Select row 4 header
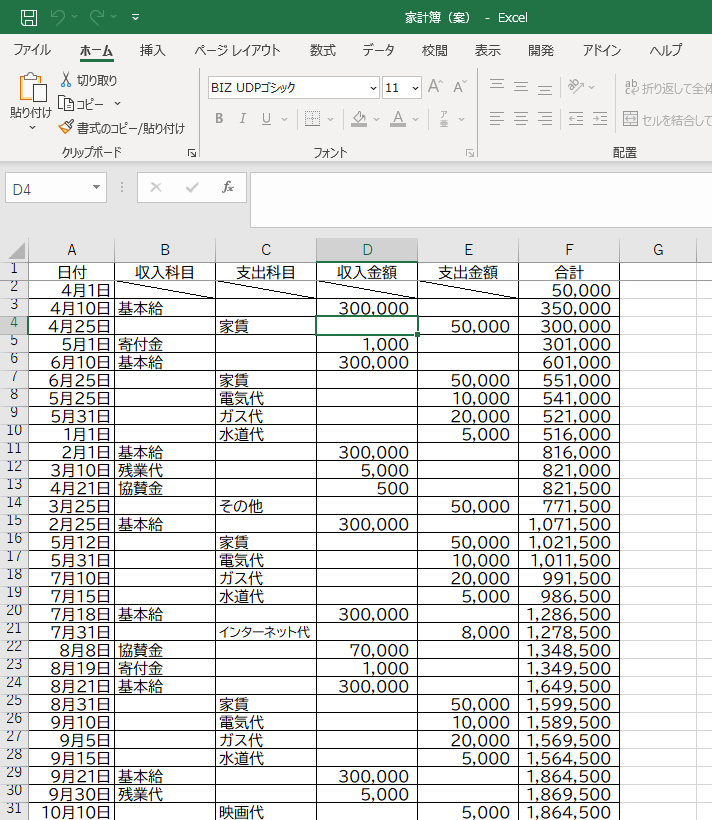The width and height of the screenshot is (712, 820). (14, 324)
